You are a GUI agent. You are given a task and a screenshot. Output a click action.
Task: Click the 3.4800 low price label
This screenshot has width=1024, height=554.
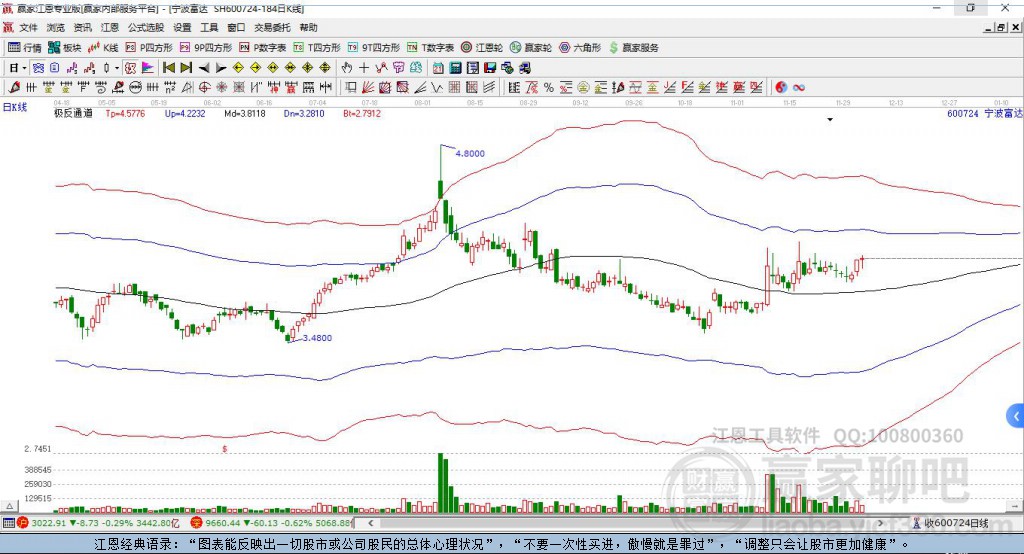[317, 338]
